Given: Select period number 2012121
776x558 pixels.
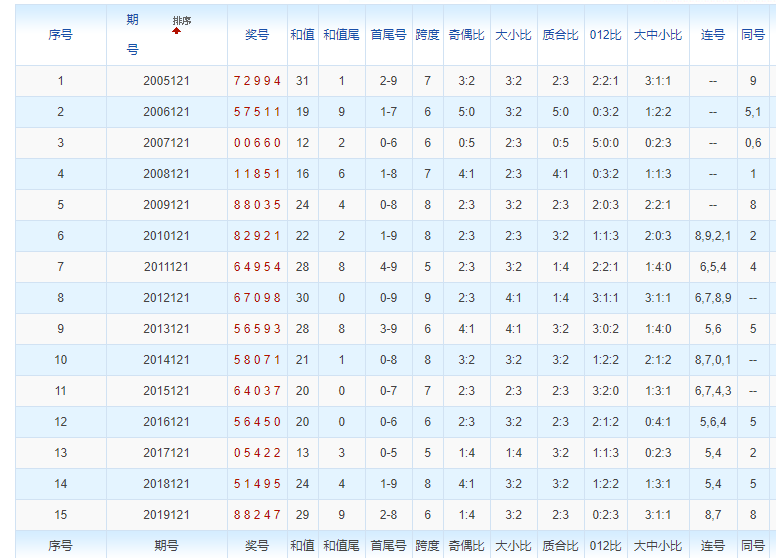Looking at the screenshot, I should pyautogui.click(x=166, y=298).
